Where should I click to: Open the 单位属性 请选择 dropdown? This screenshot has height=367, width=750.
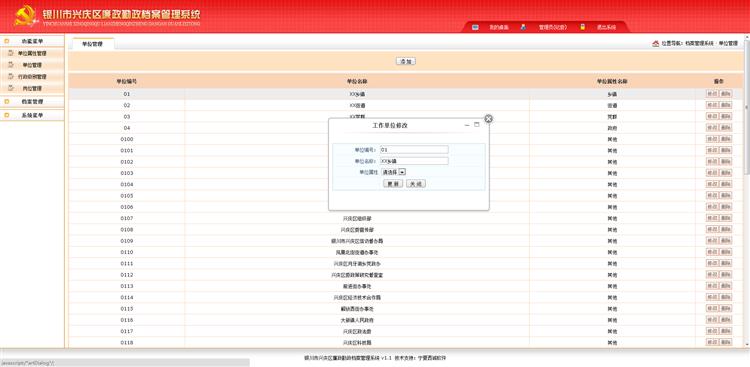(394, 172)
